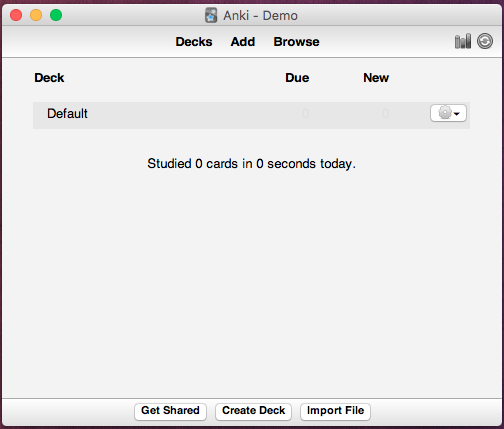Viewport: 504px width, 429px height.
Task: Click the Due column header
Action: click(297, 78)
